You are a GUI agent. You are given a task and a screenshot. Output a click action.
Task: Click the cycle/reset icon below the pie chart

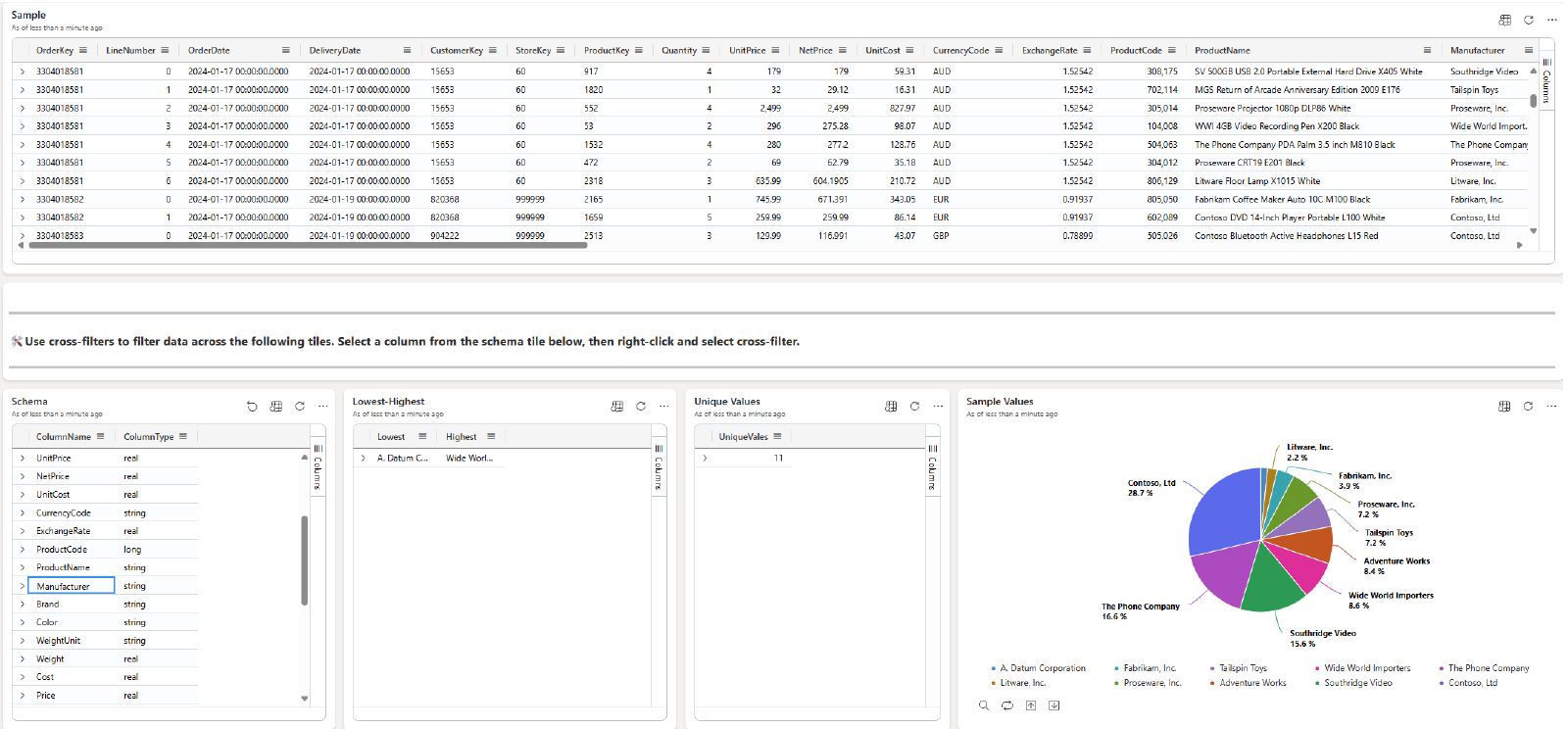[x=1007, y=705]
